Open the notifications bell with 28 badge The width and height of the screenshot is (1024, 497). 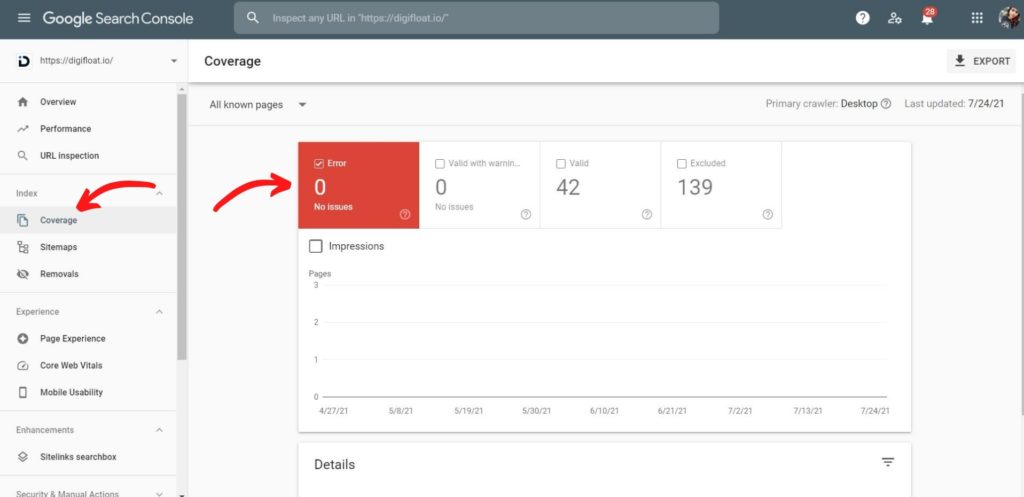(x=927, y=18)
